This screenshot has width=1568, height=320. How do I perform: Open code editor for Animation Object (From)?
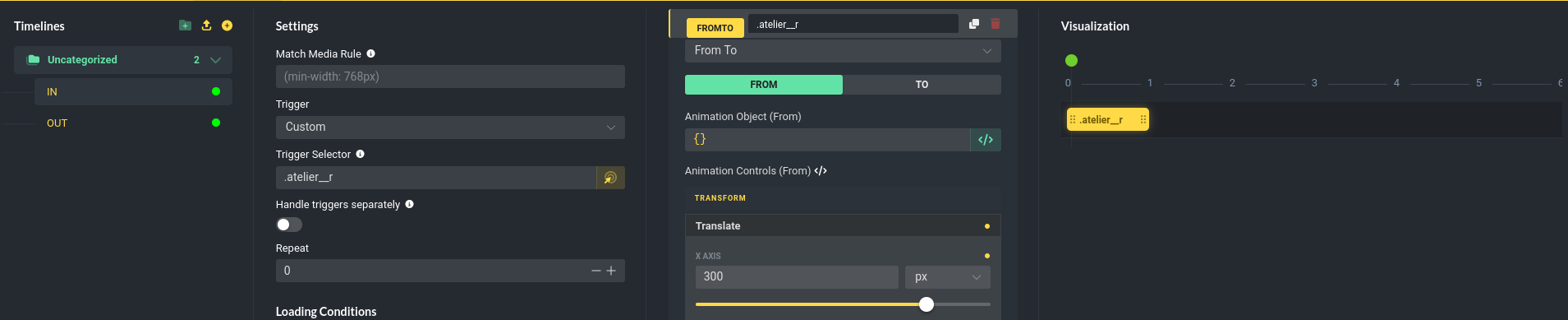[x=986, y=140]
